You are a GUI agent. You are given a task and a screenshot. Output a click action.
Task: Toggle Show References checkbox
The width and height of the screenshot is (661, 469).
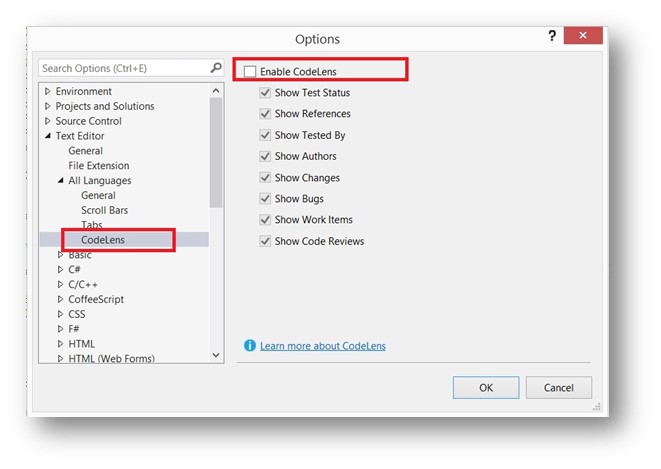265,114
